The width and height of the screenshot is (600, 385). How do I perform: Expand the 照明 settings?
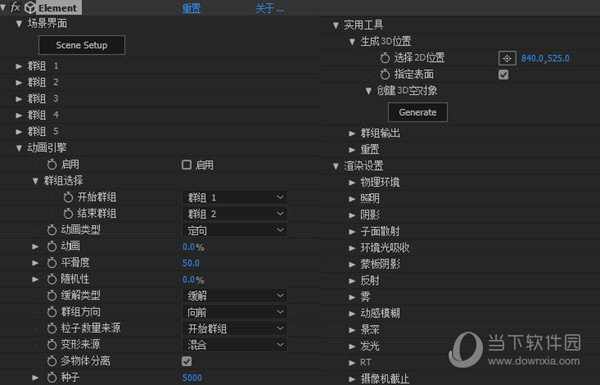pos(352,199)
